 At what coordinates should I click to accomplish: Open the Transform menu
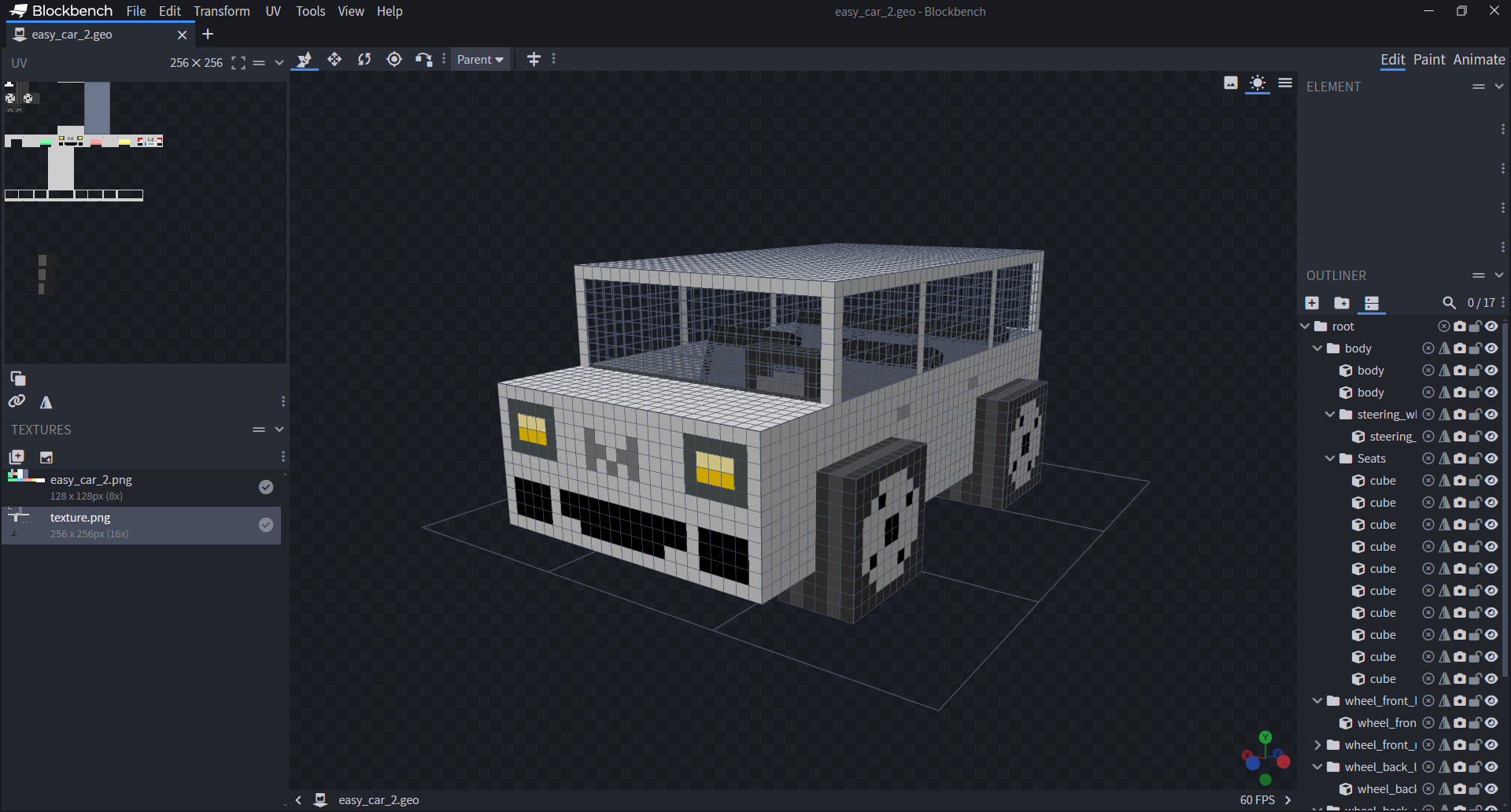222,11
